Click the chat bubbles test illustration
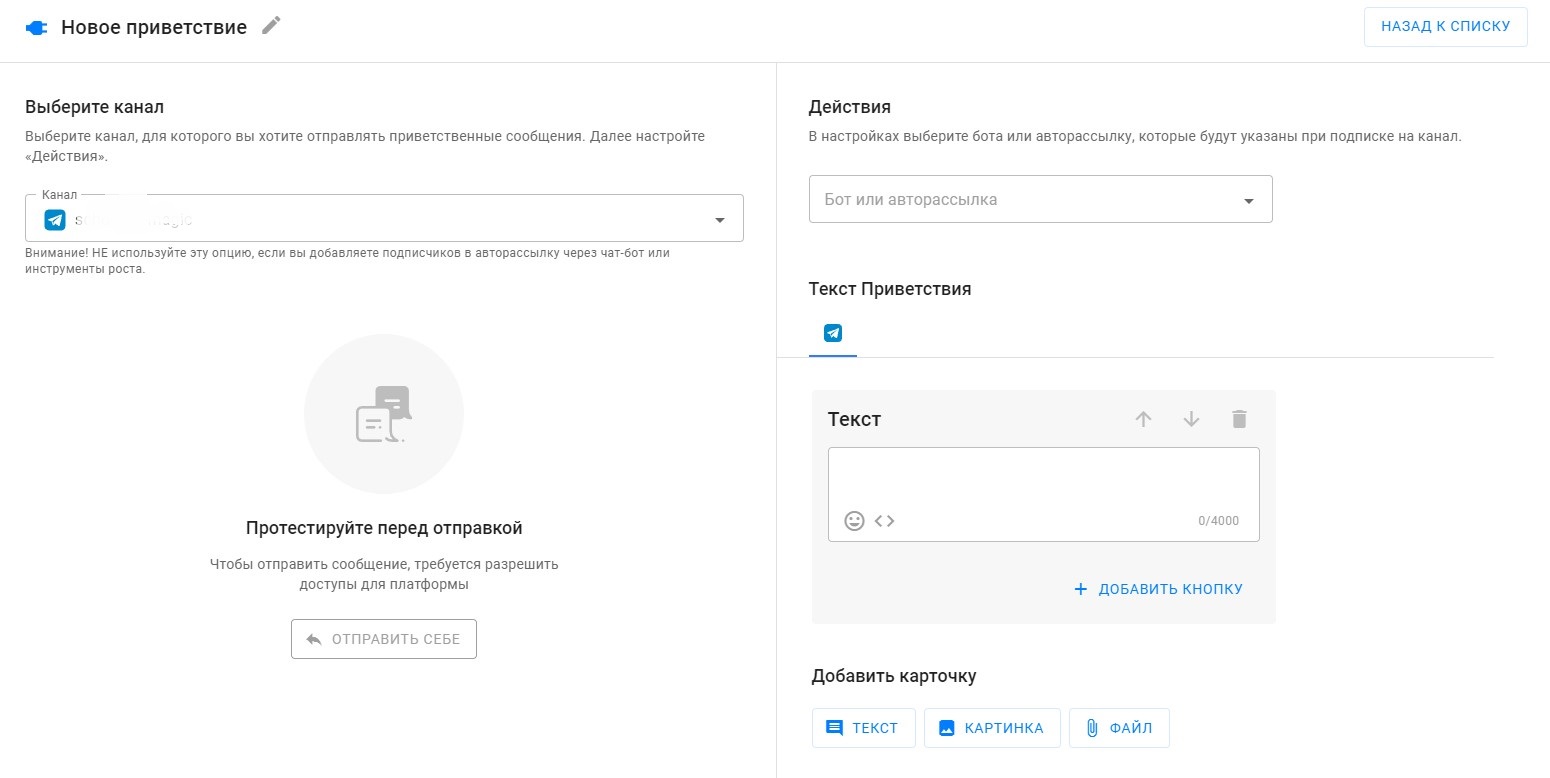 click(x=384, y=414)
